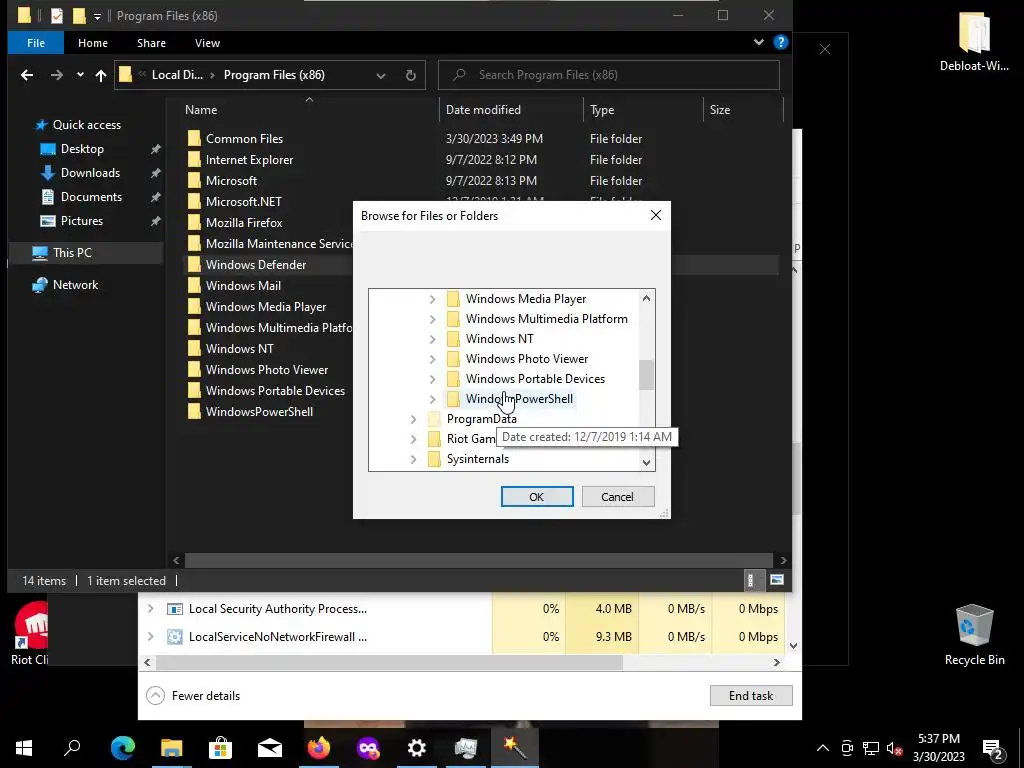The image size is (1024, 768).
Task: Close the Browse for Files or Folders dialog
Action: 656,216
